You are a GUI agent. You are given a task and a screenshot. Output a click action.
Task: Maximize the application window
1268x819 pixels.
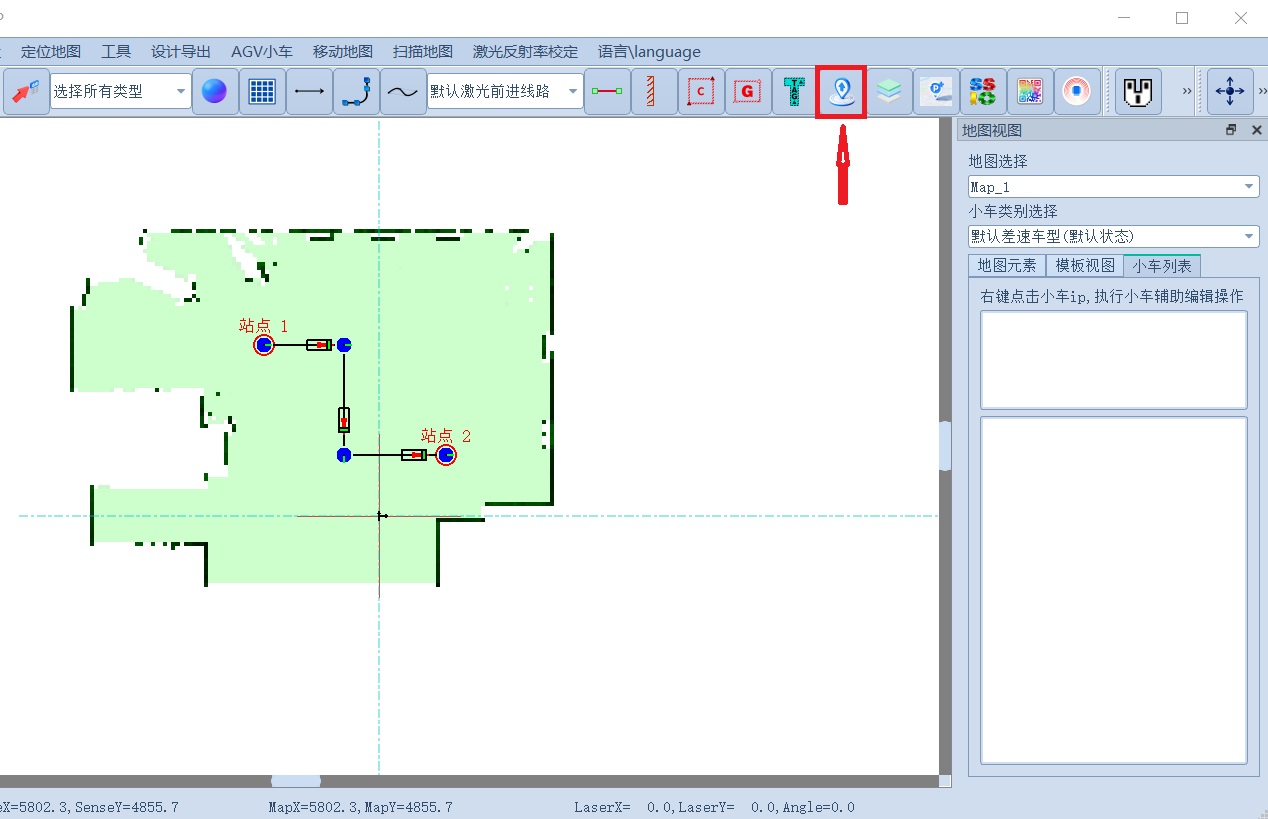(x=1182, y=17)
